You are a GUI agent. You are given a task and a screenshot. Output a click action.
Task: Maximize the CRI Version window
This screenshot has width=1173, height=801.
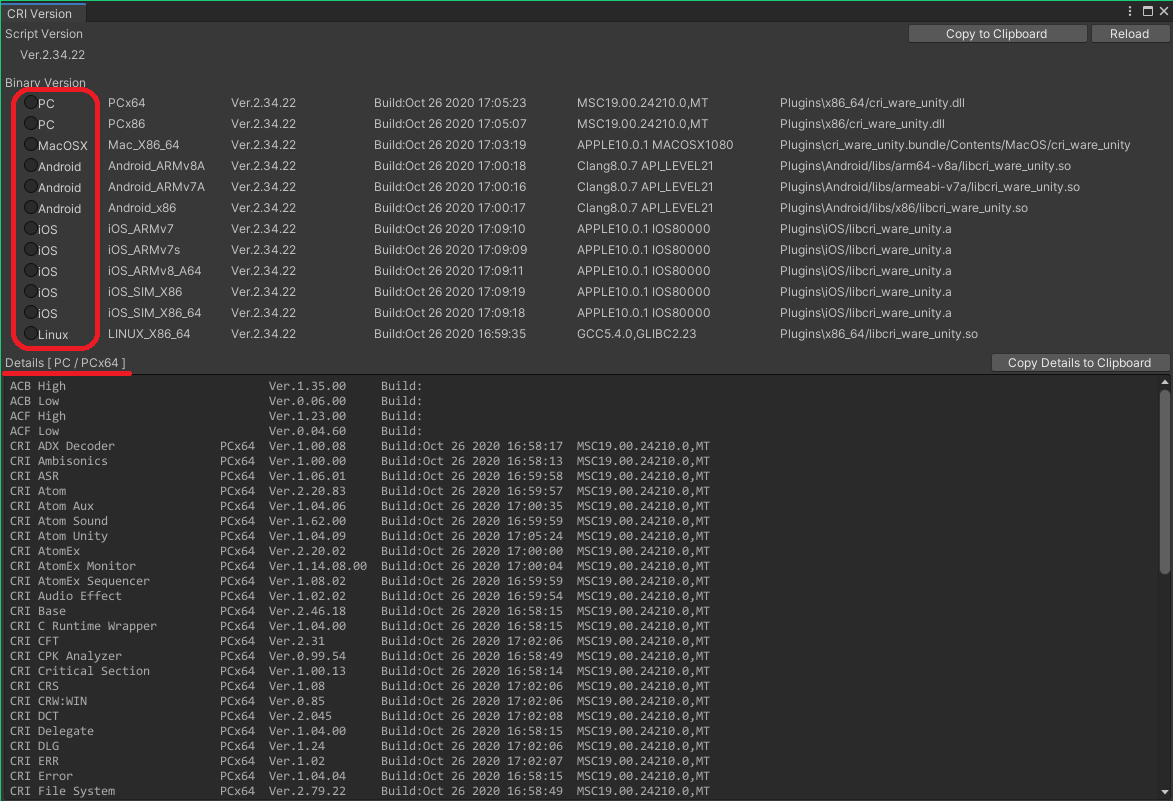[1146, 12]
